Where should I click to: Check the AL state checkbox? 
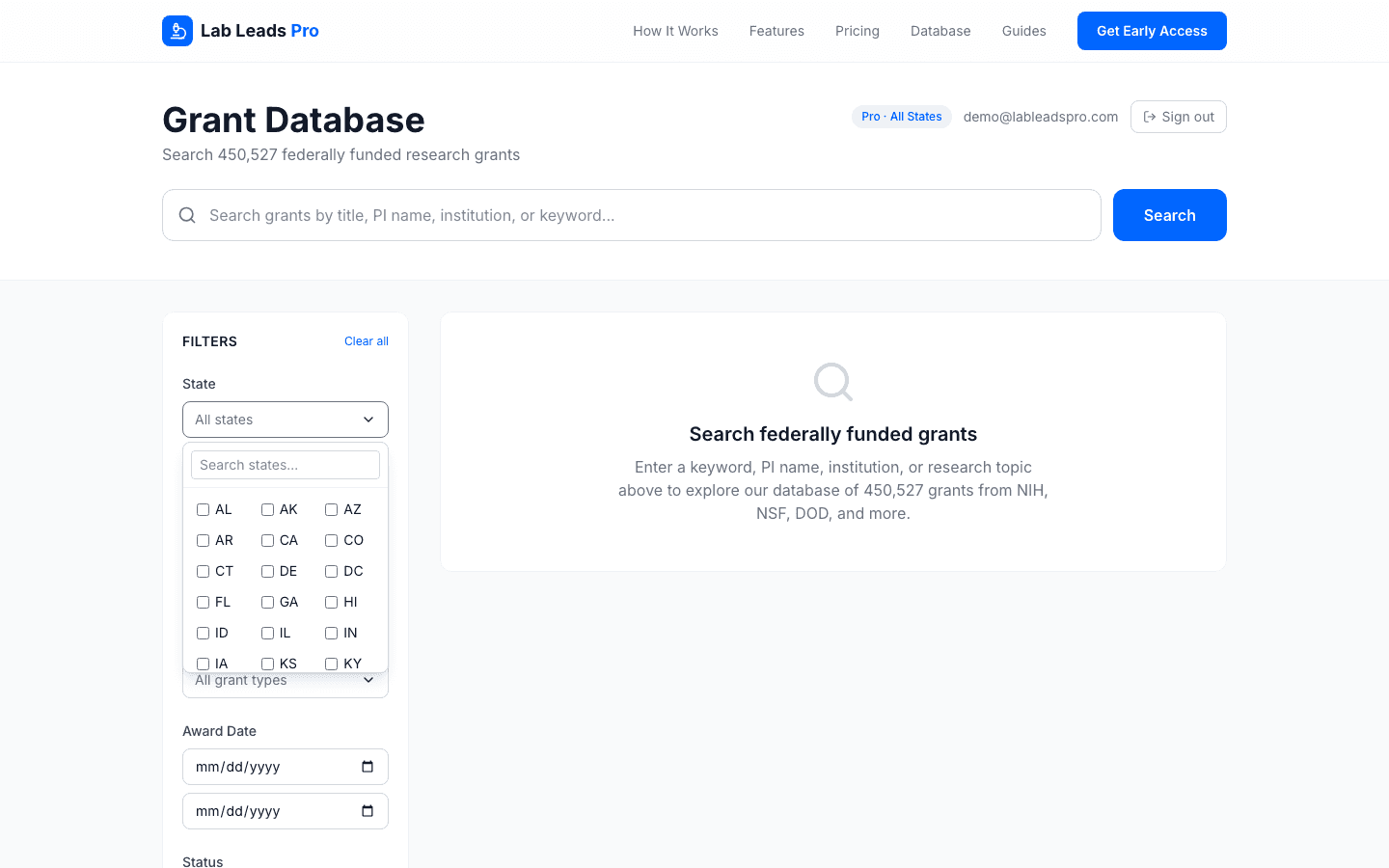click(x=203, y=509)
